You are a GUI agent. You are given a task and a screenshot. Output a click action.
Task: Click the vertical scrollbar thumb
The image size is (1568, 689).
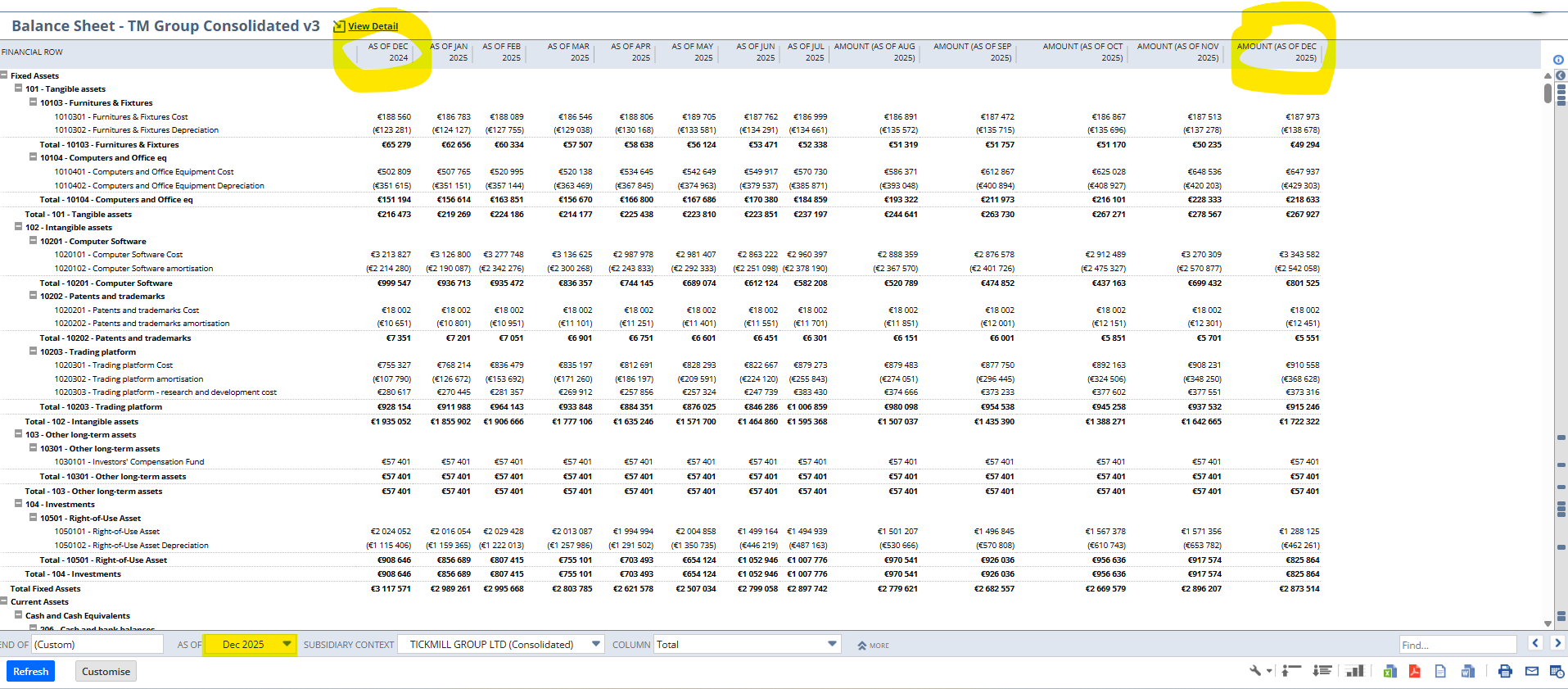[1548, 93]
